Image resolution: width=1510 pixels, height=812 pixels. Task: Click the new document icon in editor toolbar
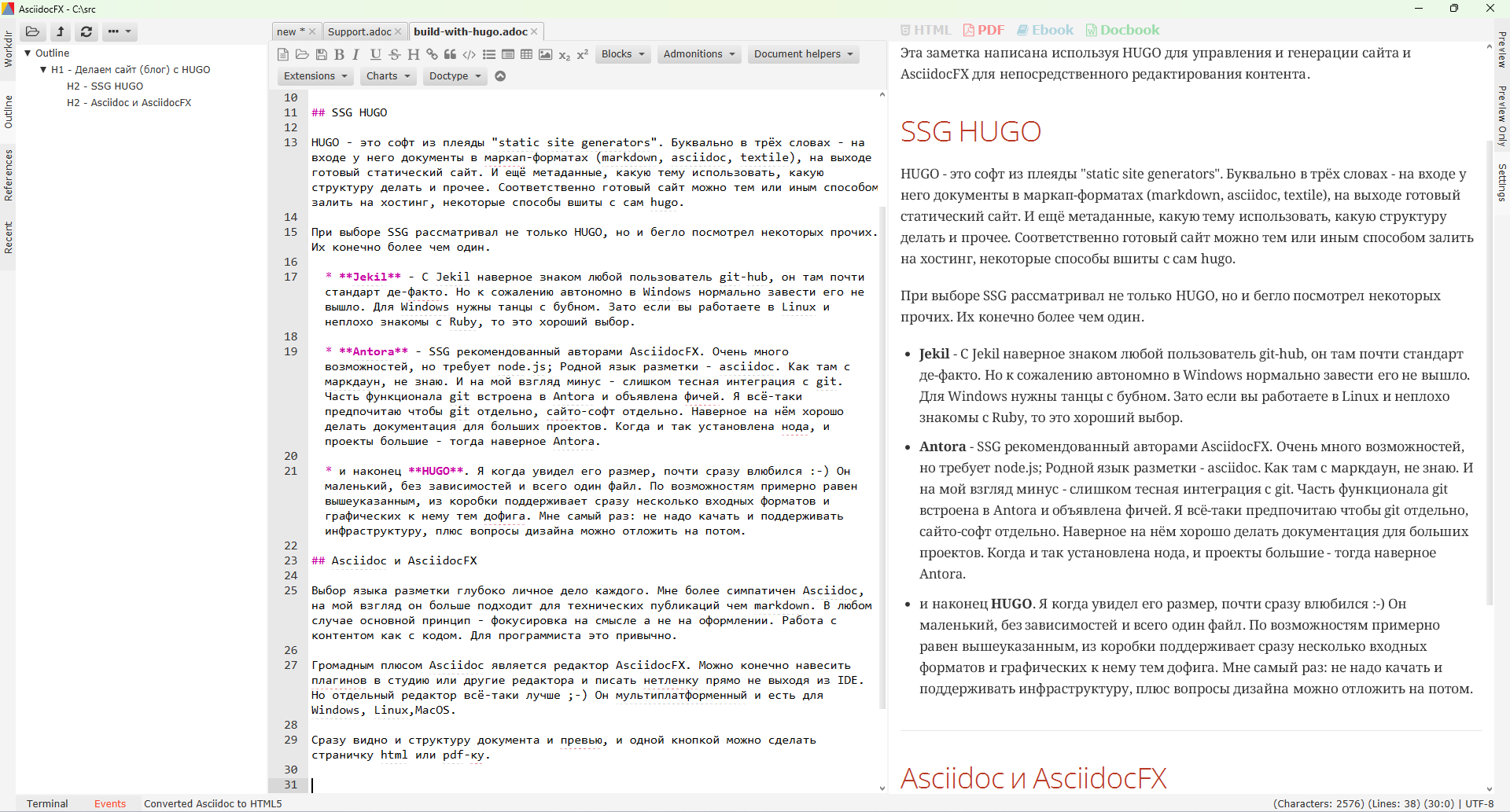click(x=283, y=54)
